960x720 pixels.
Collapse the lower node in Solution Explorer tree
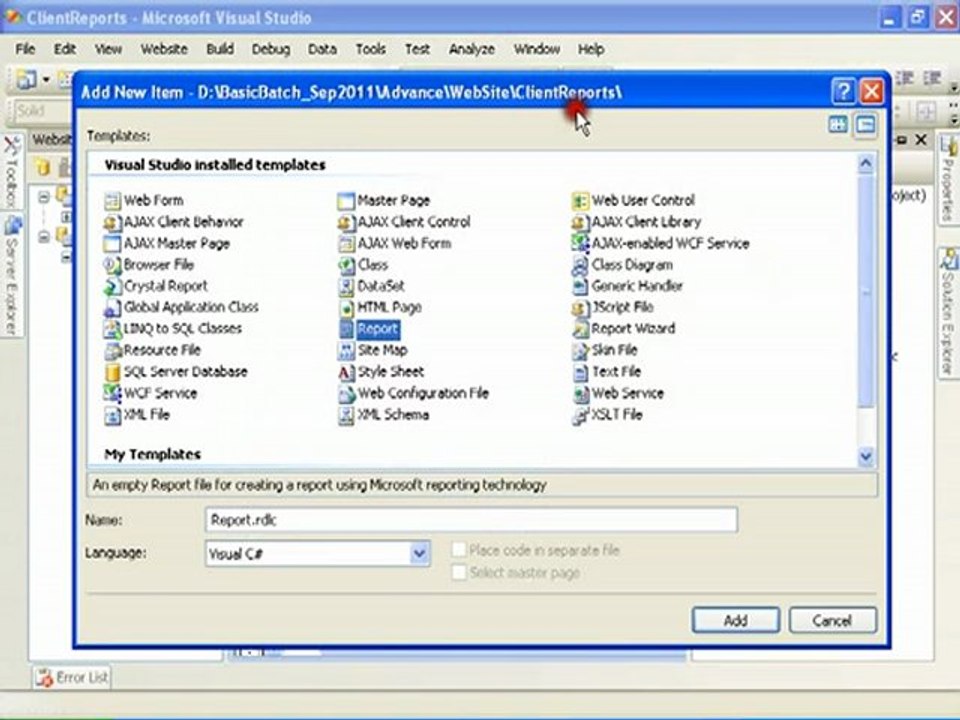tap(44, 236)
